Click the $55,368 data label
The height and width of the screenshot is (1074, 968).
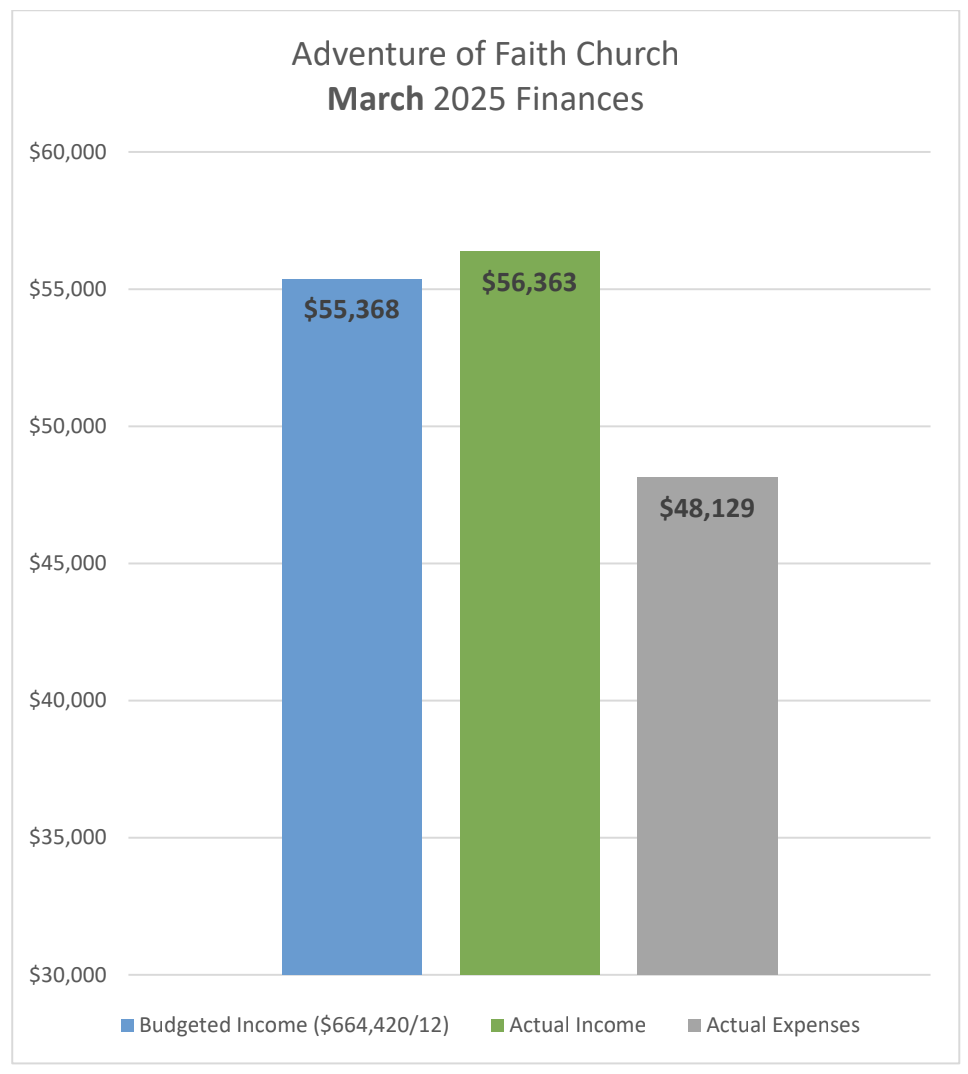click(352, 310)
